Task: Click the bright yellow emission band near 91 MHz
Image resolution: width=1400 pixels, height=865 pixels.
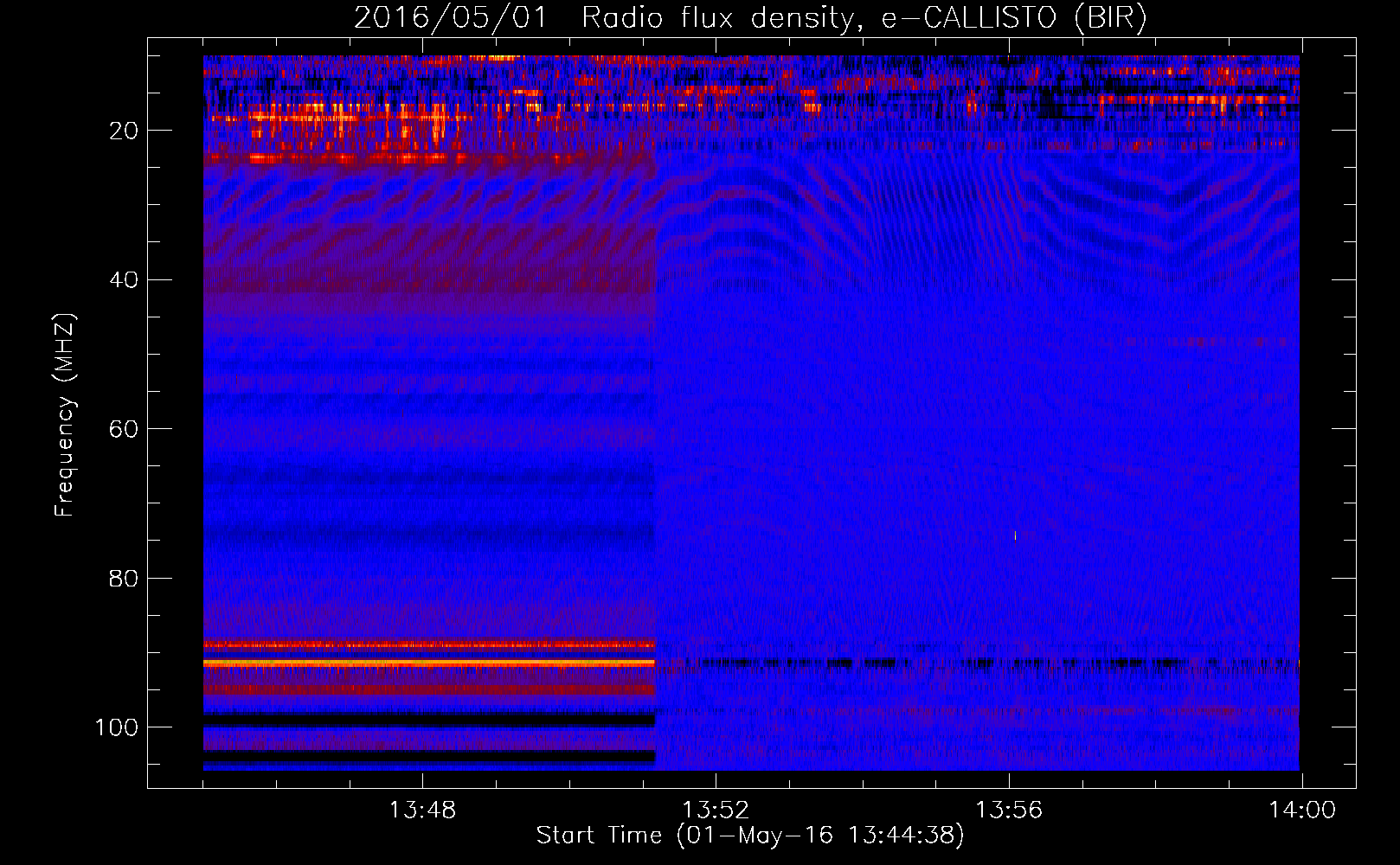Action: click(429, 663)
